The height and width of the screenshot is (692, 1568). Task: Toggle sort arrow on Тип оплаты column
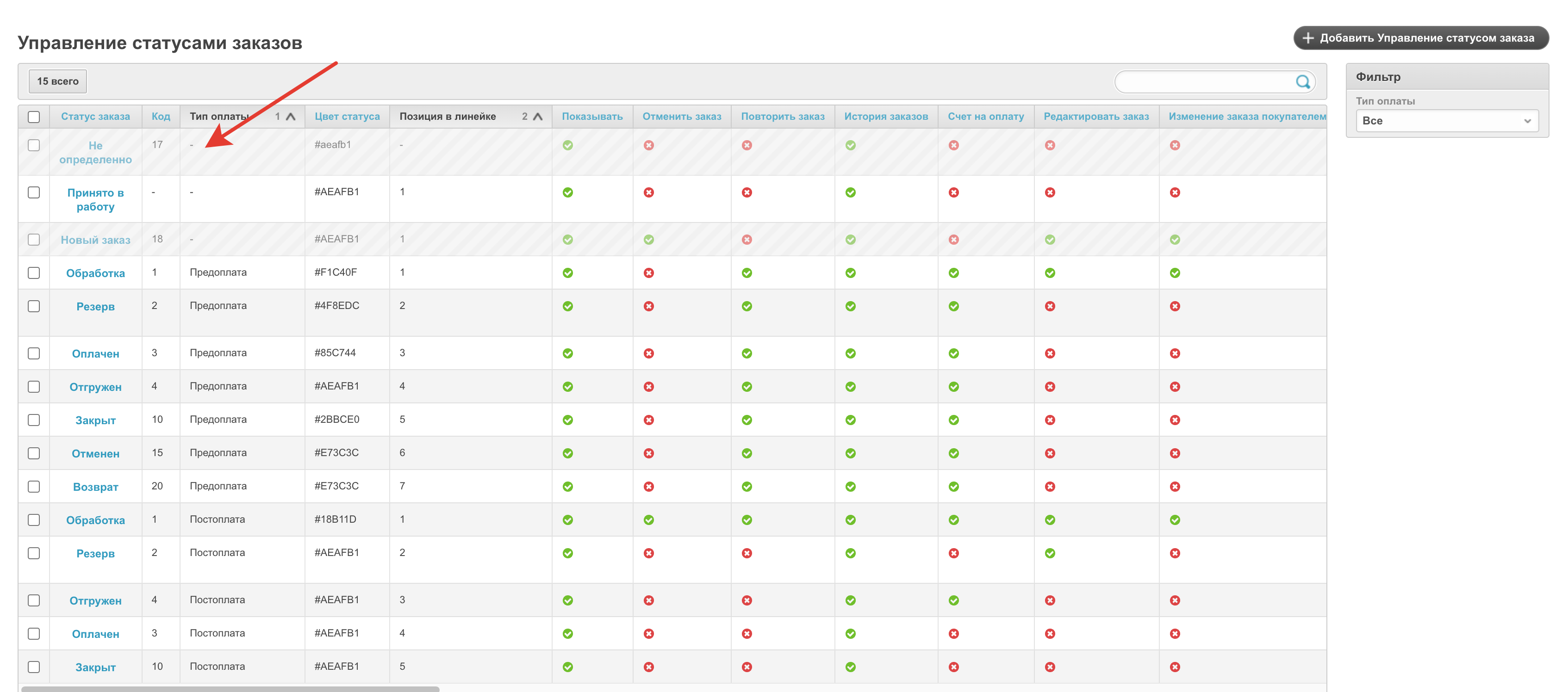pos(291,117)
